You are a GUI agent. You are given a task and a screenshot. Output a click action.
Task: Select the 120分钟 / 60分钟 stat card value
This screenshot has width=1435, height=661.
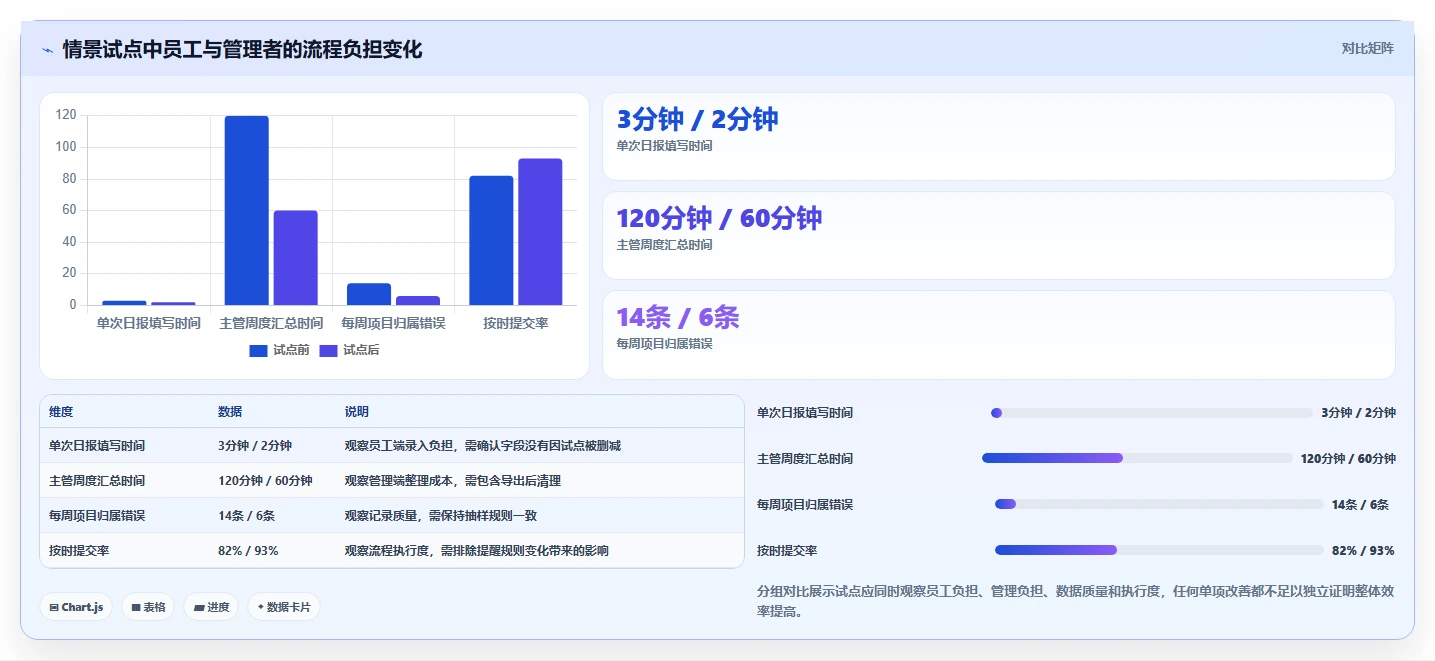pos(719,218)
